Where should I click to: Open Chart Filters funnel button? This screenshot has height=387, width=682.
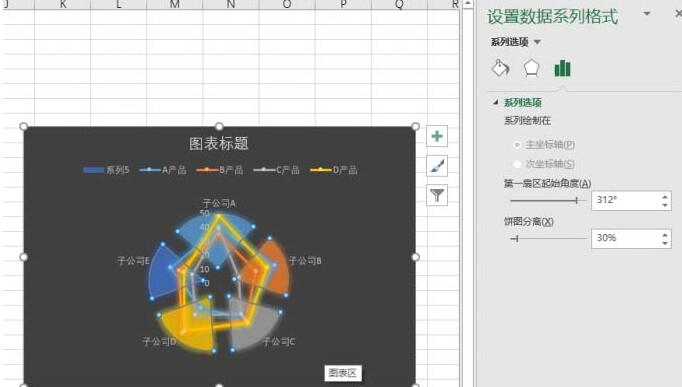pyautogui.click(x=437, y=195)
